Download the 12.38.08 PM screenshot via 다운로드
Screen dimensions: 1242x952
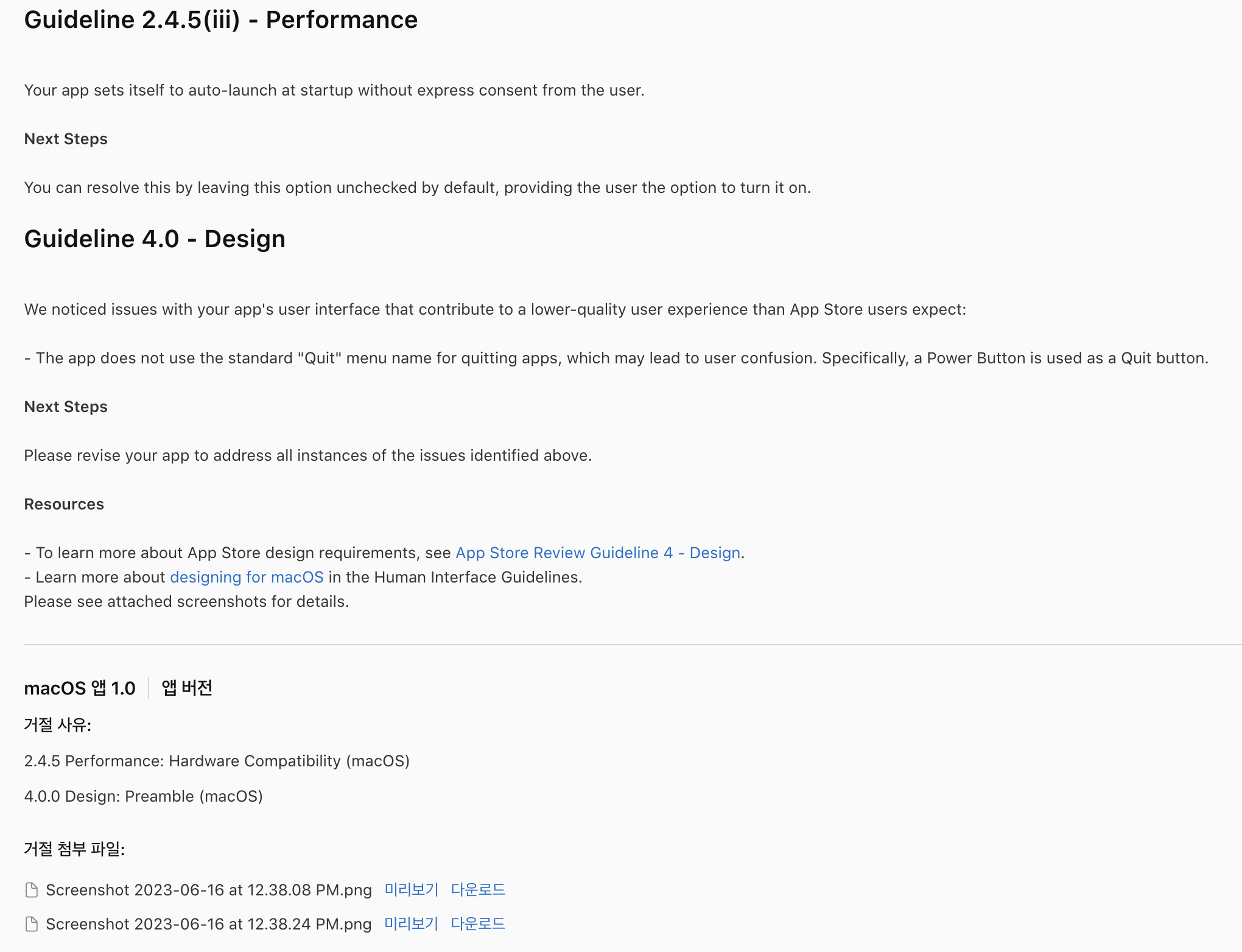click(x=478, y=890)
